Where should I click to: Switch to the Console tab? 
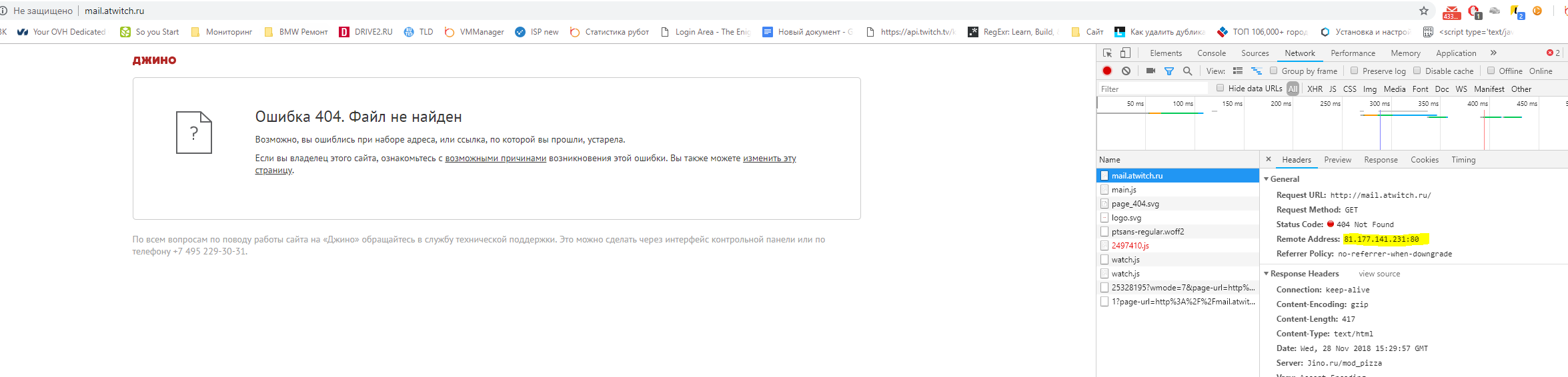1211,53
